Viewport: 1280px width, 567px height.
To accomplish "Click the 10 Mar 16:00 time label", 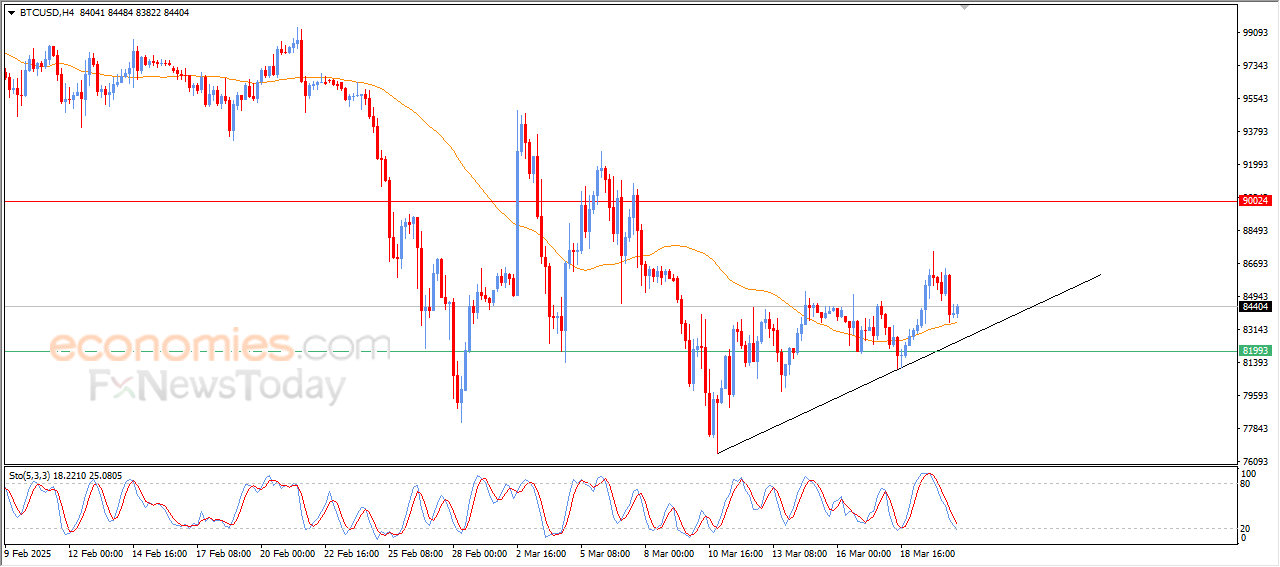I will click(737, 552).
